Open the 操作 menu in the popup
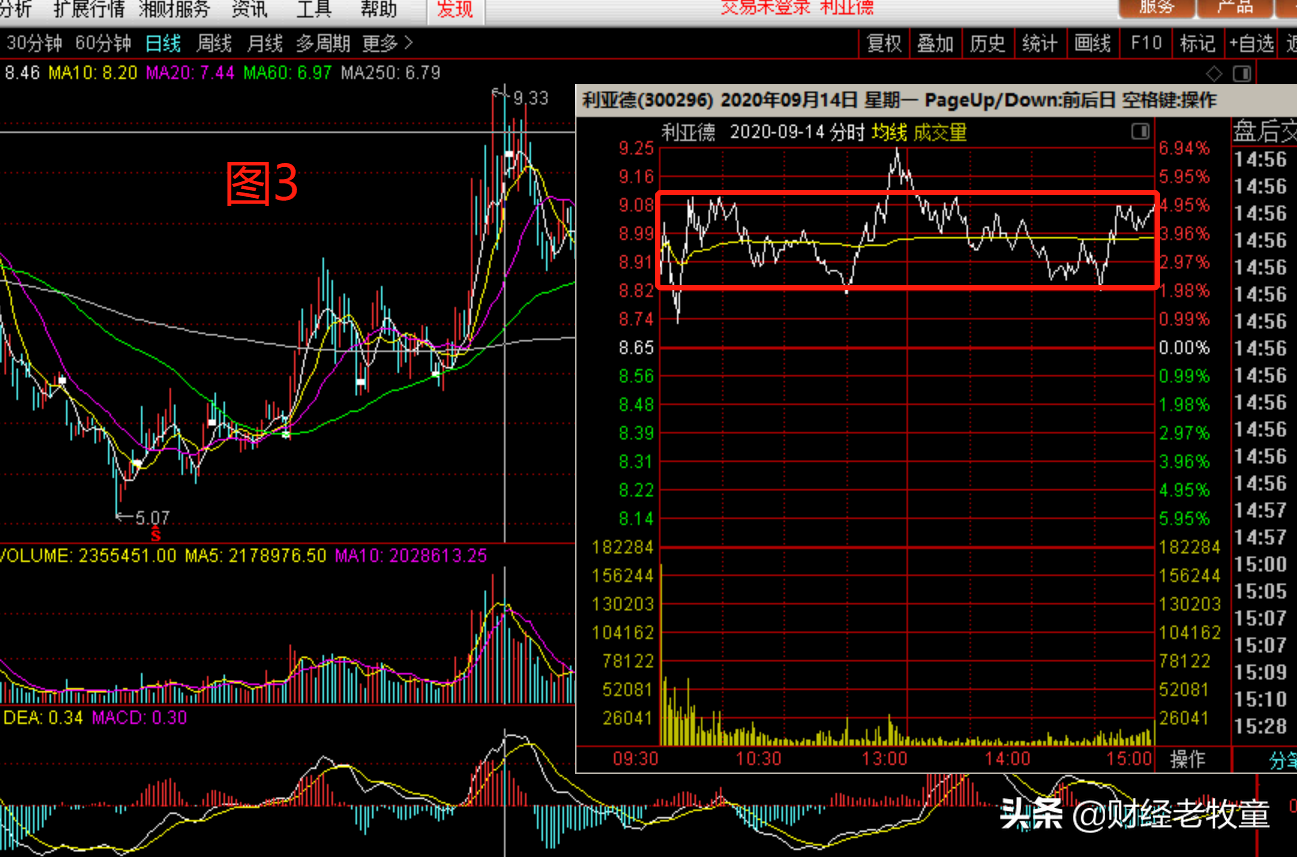Viewport: 1297px width, 857px height. coord(1188,759)
